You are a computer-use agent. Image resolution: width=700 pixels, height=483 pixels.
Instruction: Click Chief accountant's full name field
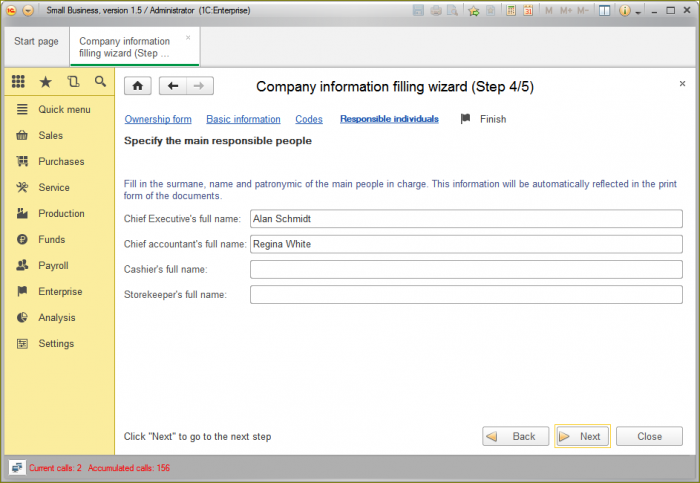(x=466, y=244)
